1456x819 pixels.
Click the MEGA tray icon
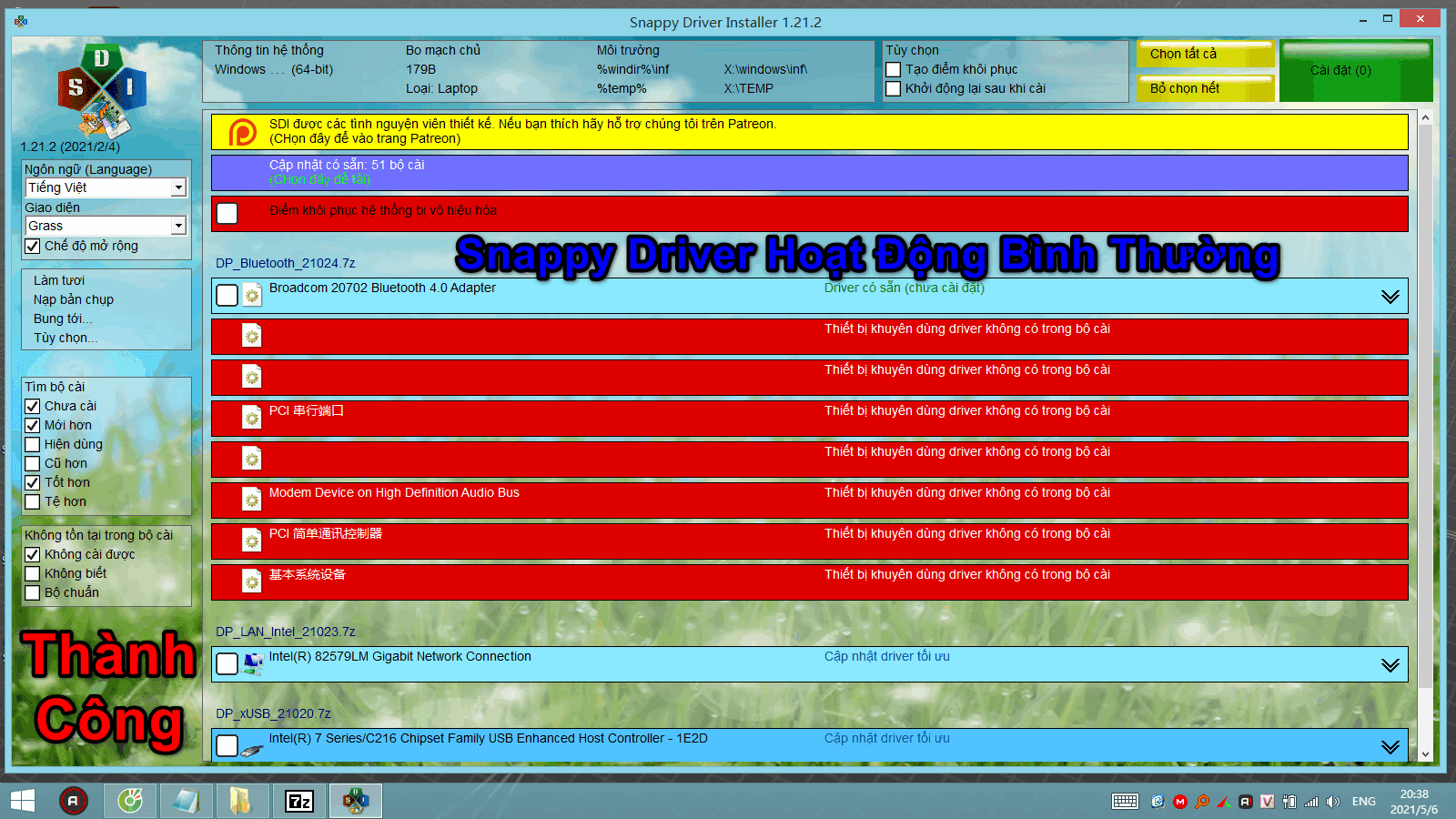(1180, 802)
